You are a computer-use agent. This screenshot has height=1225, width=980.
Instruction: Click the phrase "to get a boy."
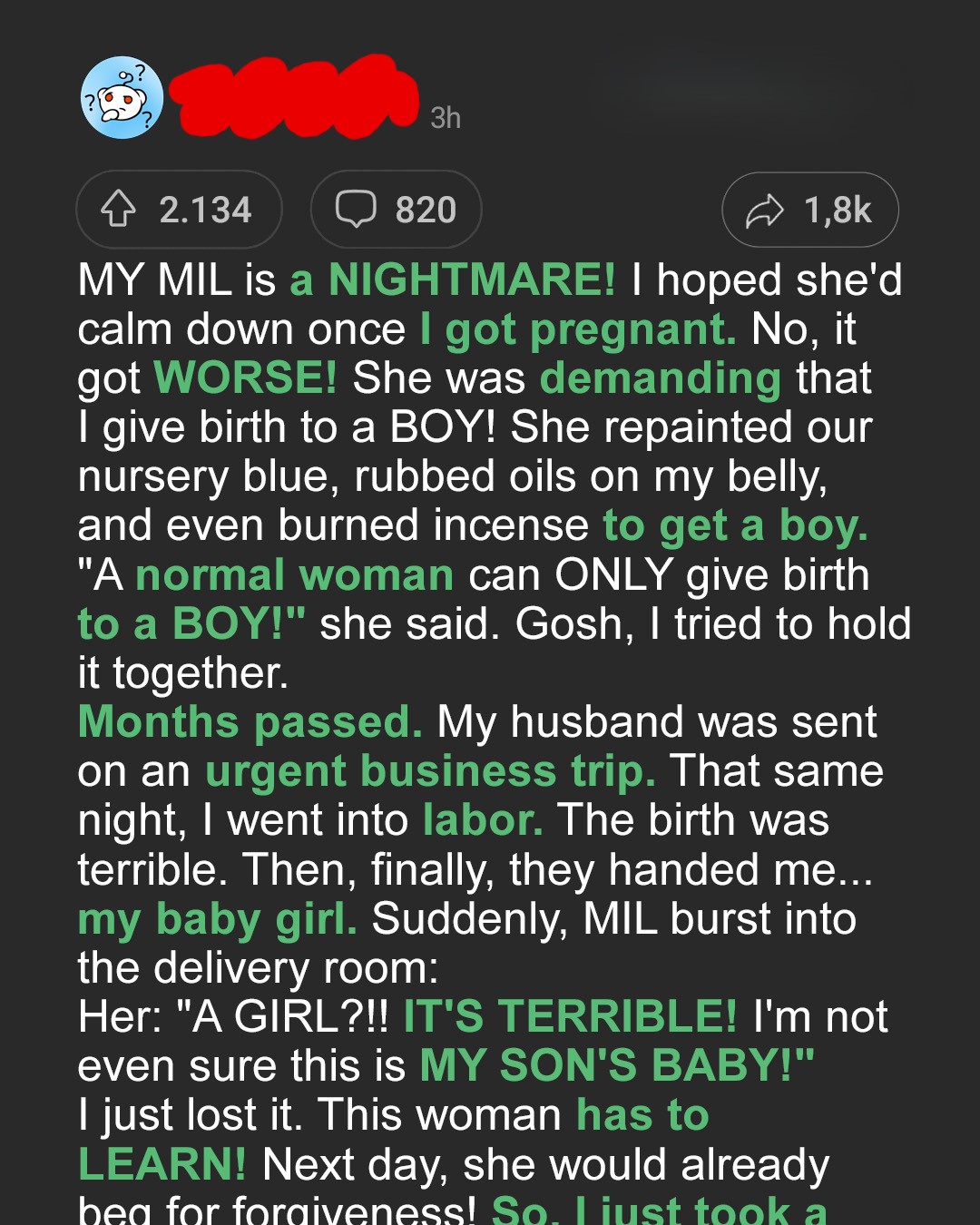click(736, 526)
